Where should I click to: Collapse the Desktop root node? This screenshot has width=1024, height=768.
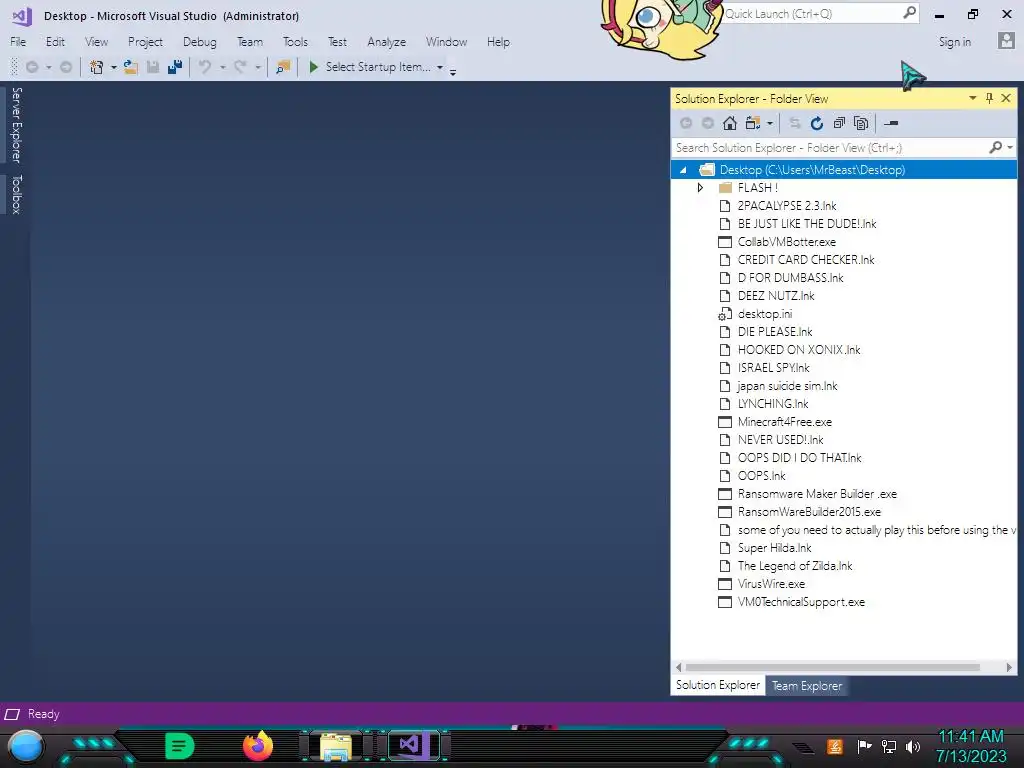[683, 170]
